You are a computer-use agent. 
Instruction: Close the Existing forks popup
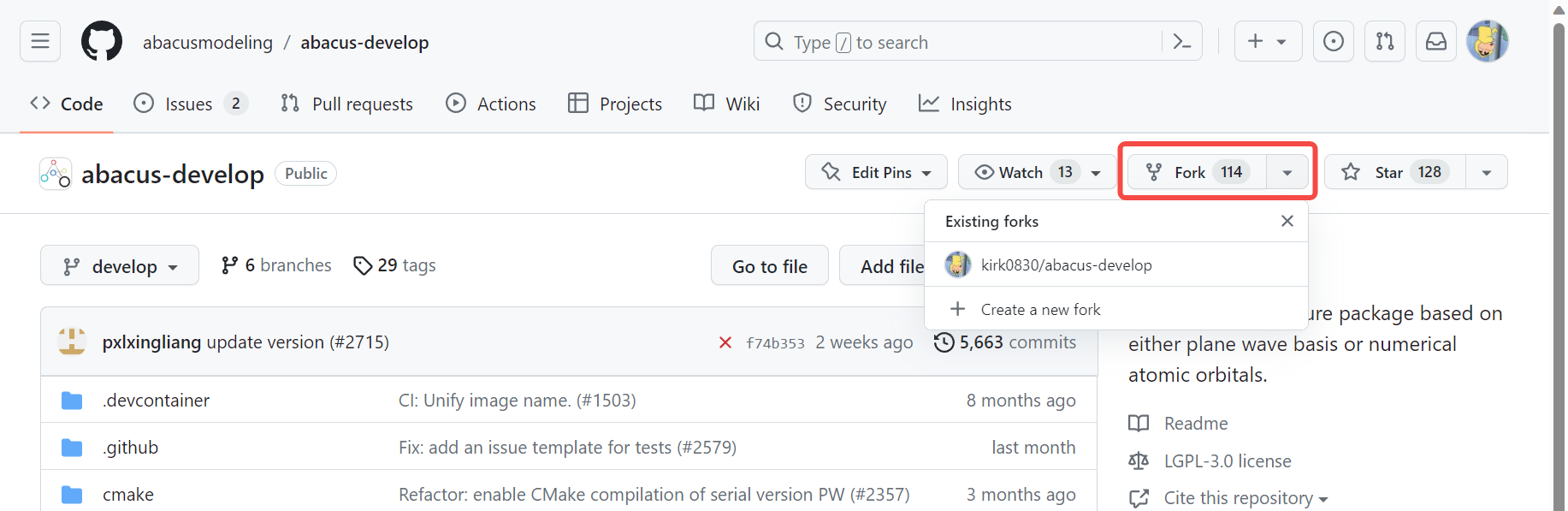(1287, 221)
